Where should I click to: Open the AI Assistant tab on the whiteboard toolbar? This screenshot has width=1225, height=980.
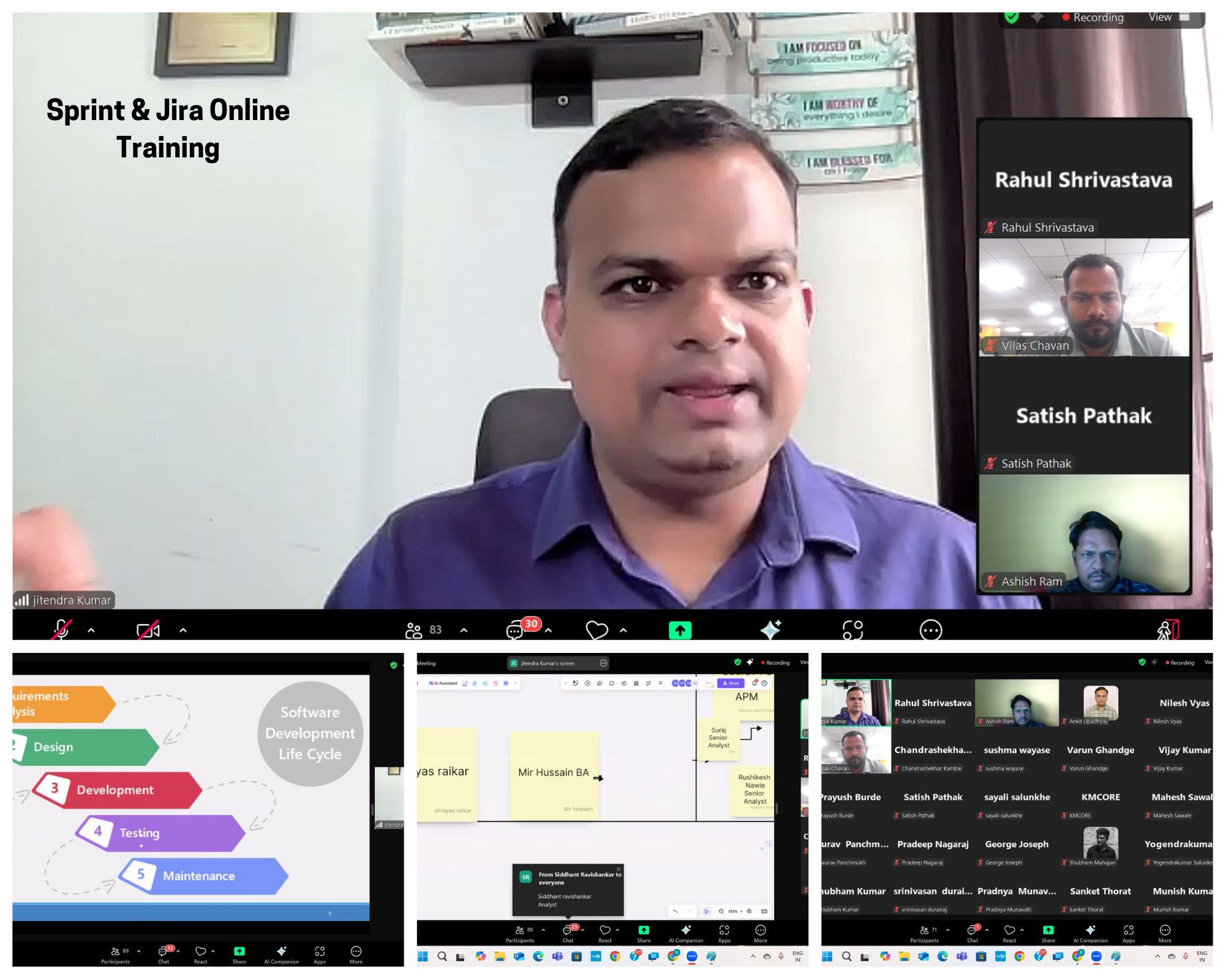click(443, 683)
